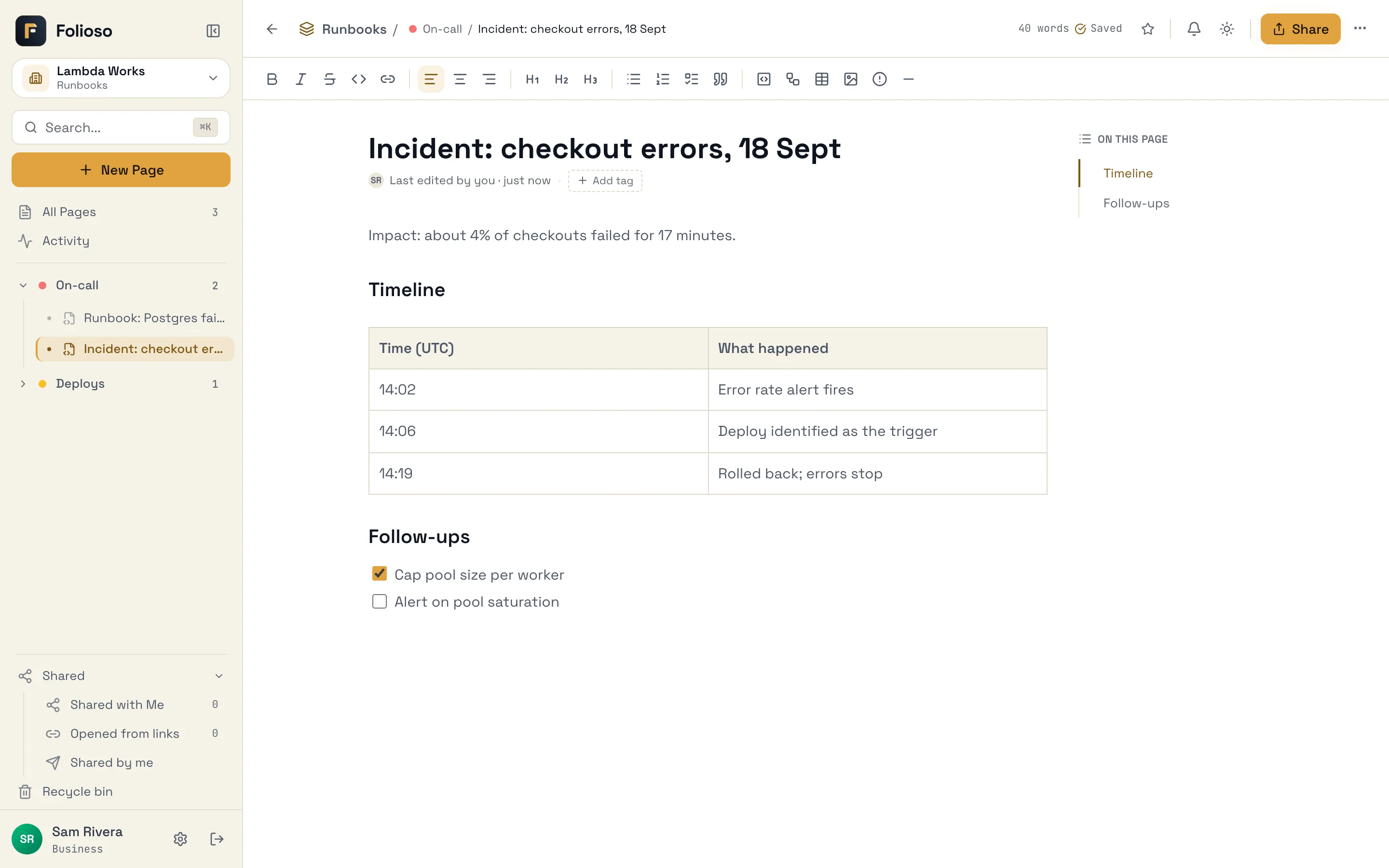The width and height of the screenshot is (1389, 868).
Task: Open the more options menu
Action: point(1360,29)
